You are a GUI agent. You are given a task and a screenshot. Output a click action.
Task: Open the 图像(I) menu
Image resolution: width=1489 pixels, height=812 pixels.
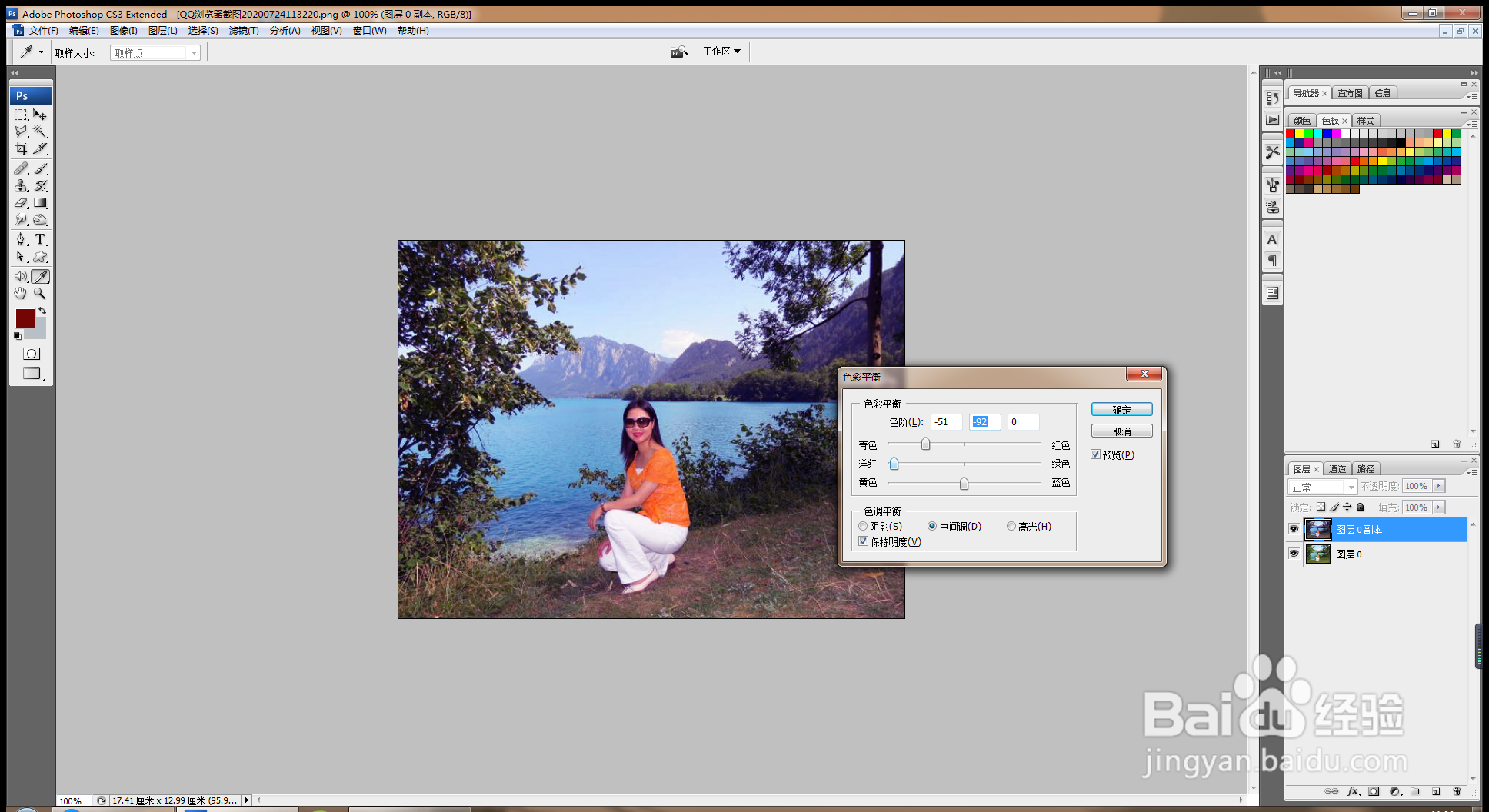pyautogui.click(x=124, y=31)
